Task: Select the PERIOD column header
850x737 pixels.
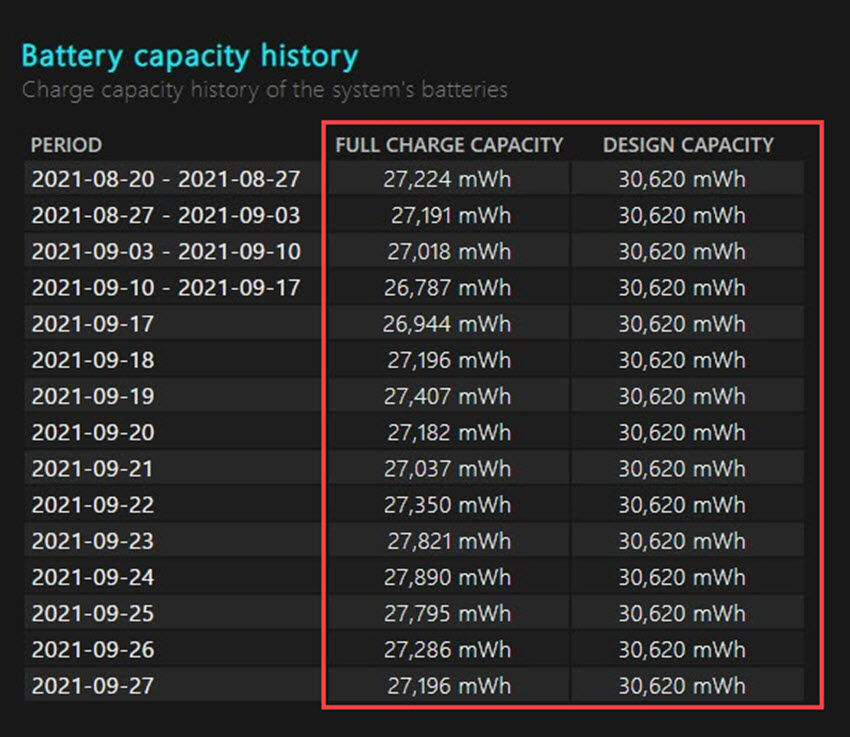Action: pyautogui.click(x=66, y=145)
